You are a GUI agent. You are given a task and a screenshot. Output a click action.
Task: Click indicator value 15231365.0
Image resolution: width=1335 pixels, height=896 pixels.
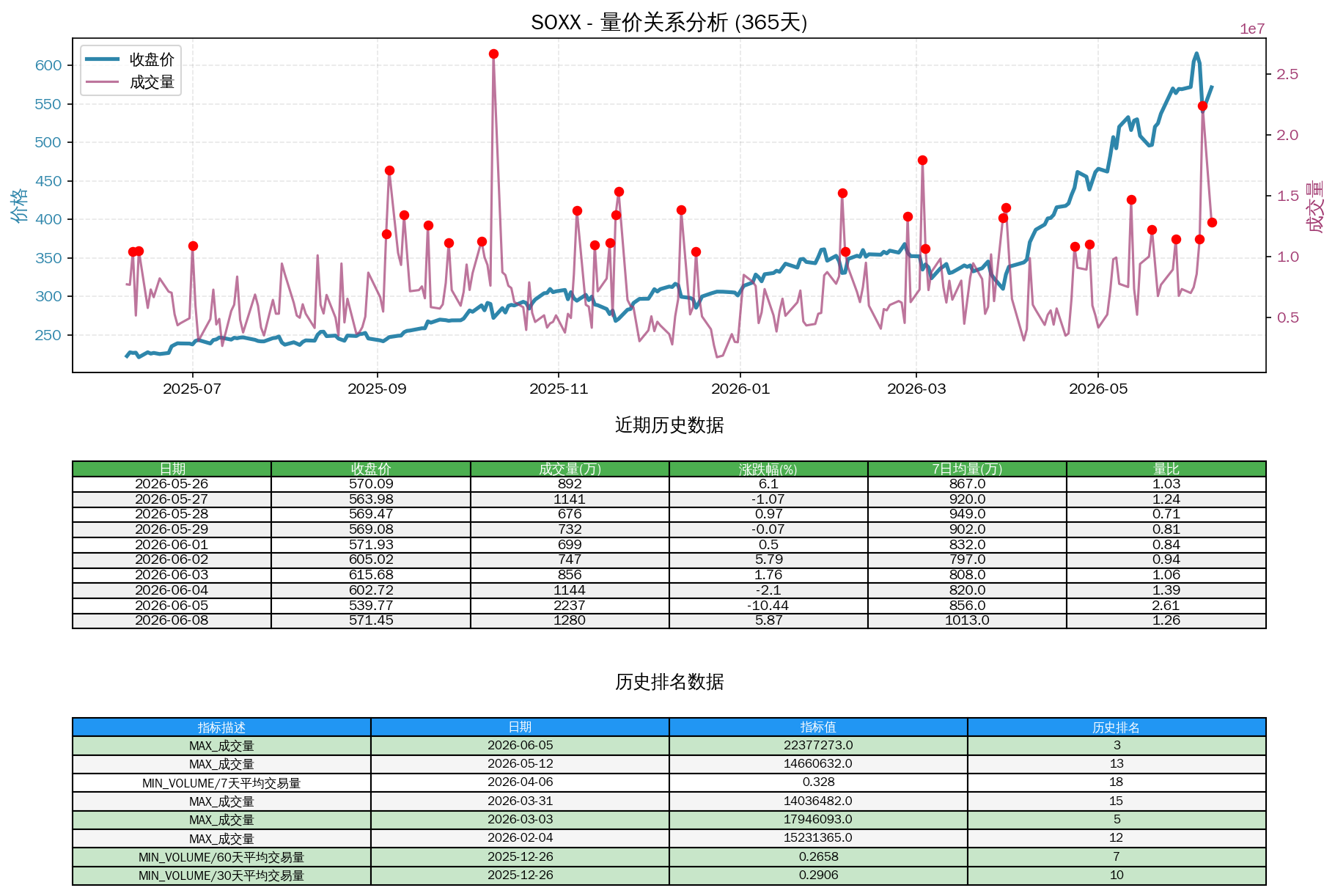coord(818,838)
